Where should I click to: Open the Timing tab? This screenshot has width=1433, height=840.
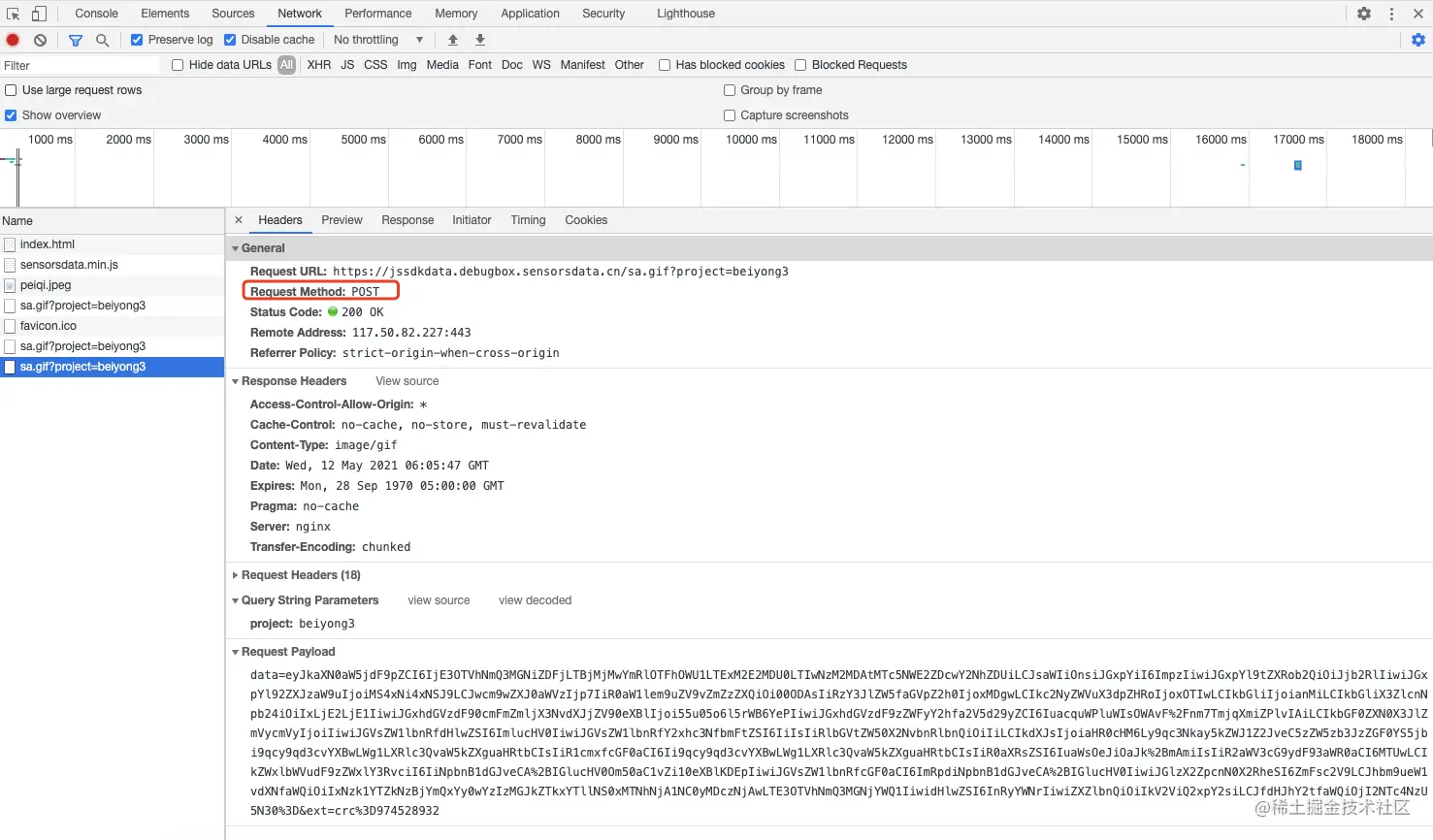528,220
